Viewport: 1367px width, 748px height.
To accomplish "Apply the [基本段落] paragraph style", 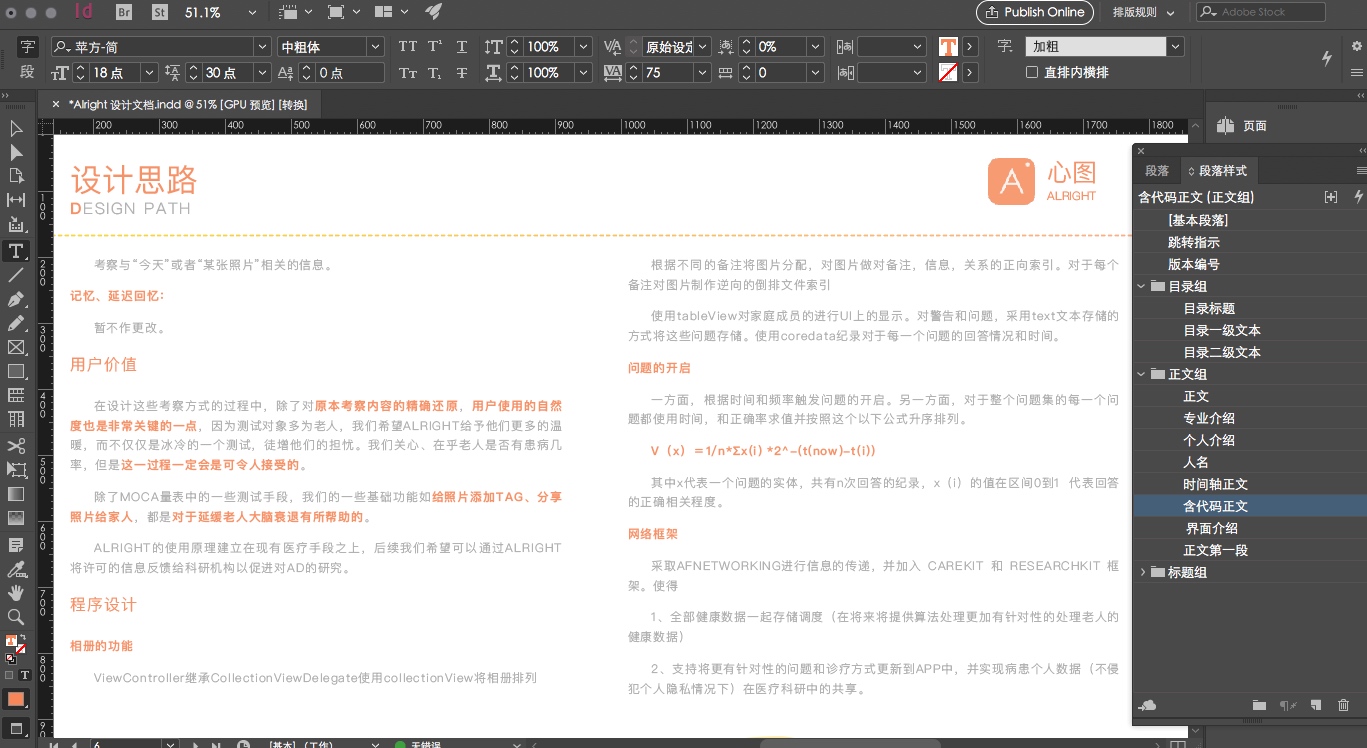I will (x=1249, y=220).
